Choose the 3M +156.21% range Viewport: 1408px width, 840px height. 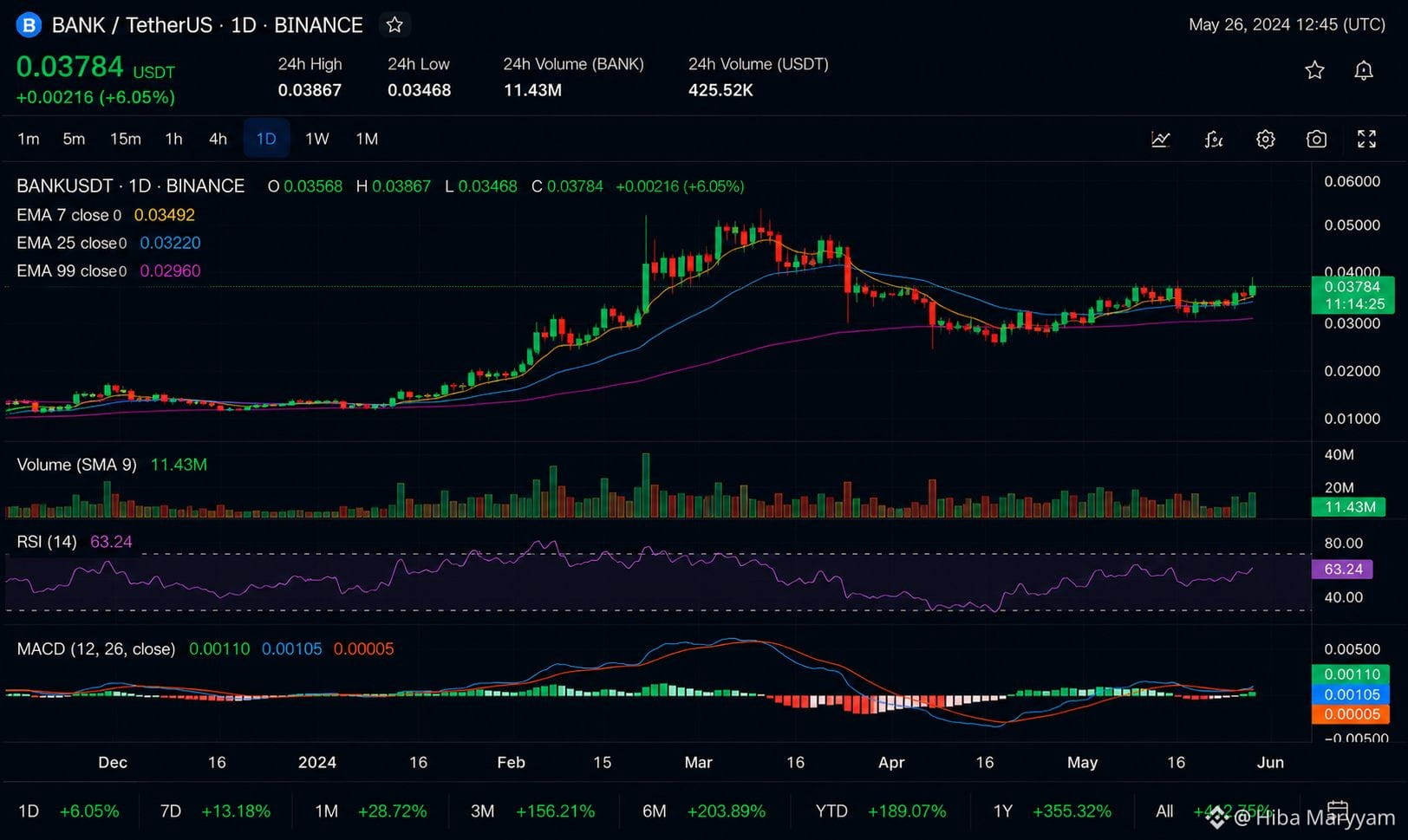click(x=532, y=811)
